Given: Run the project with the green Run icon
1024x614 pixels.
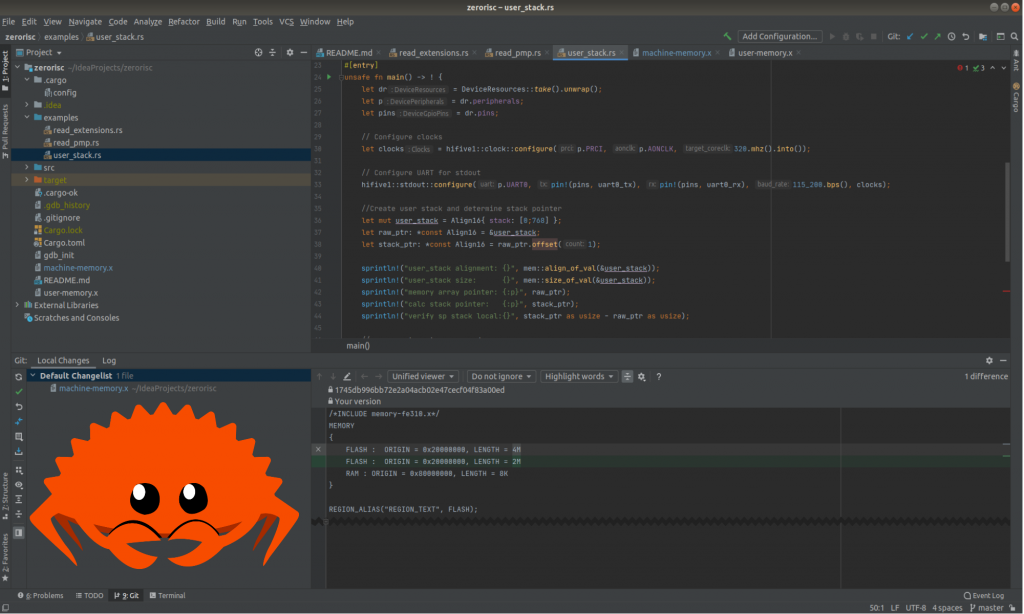Looking at the screenshot, I should (x=832, y=35).
